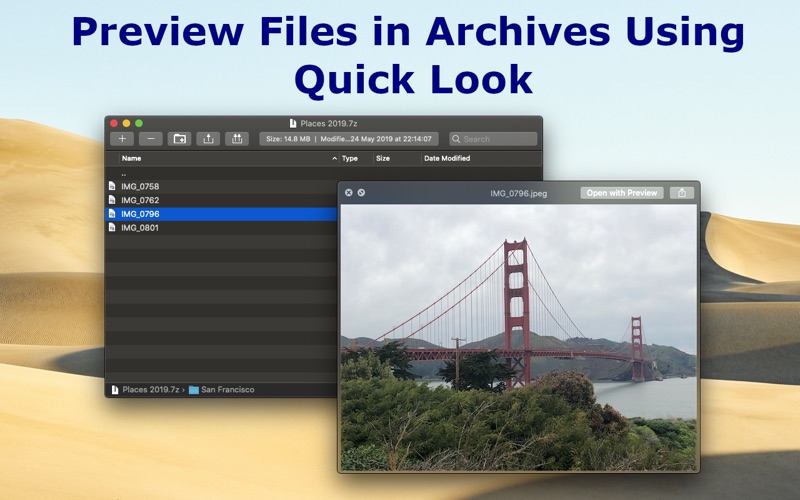Click the New Folder toolbar icon

click(x=180, y=139)
